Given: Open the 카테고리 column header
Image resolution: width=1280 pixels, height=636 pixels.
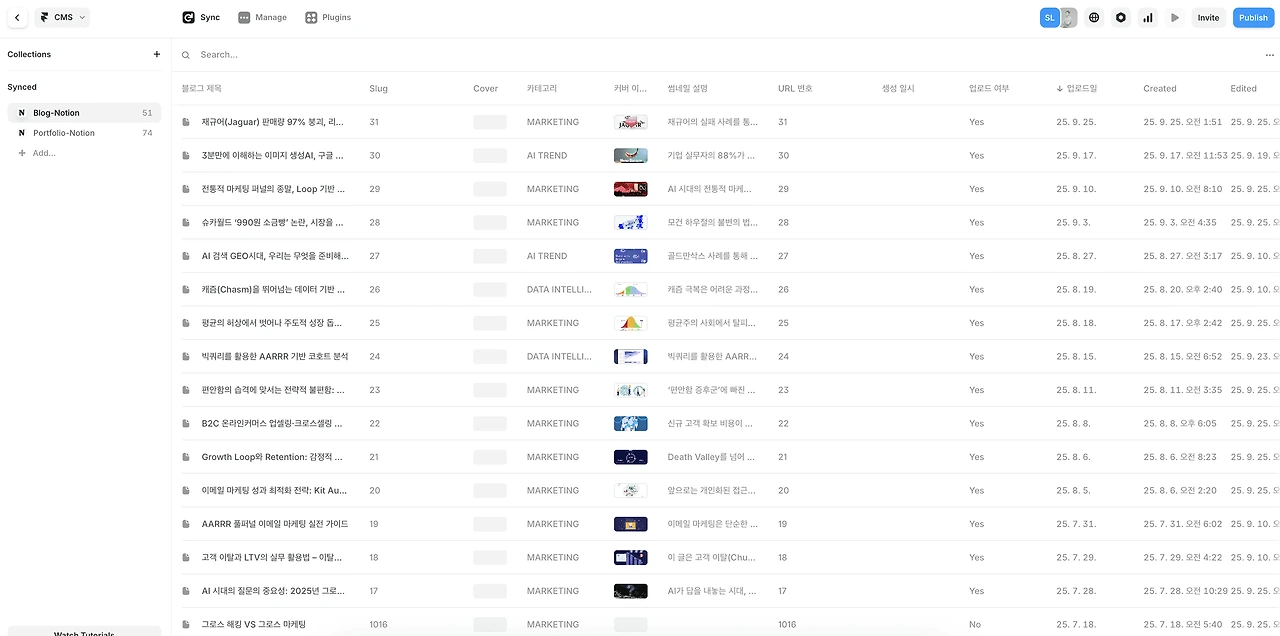Looking at the screenshot, I should click(542, 88).
